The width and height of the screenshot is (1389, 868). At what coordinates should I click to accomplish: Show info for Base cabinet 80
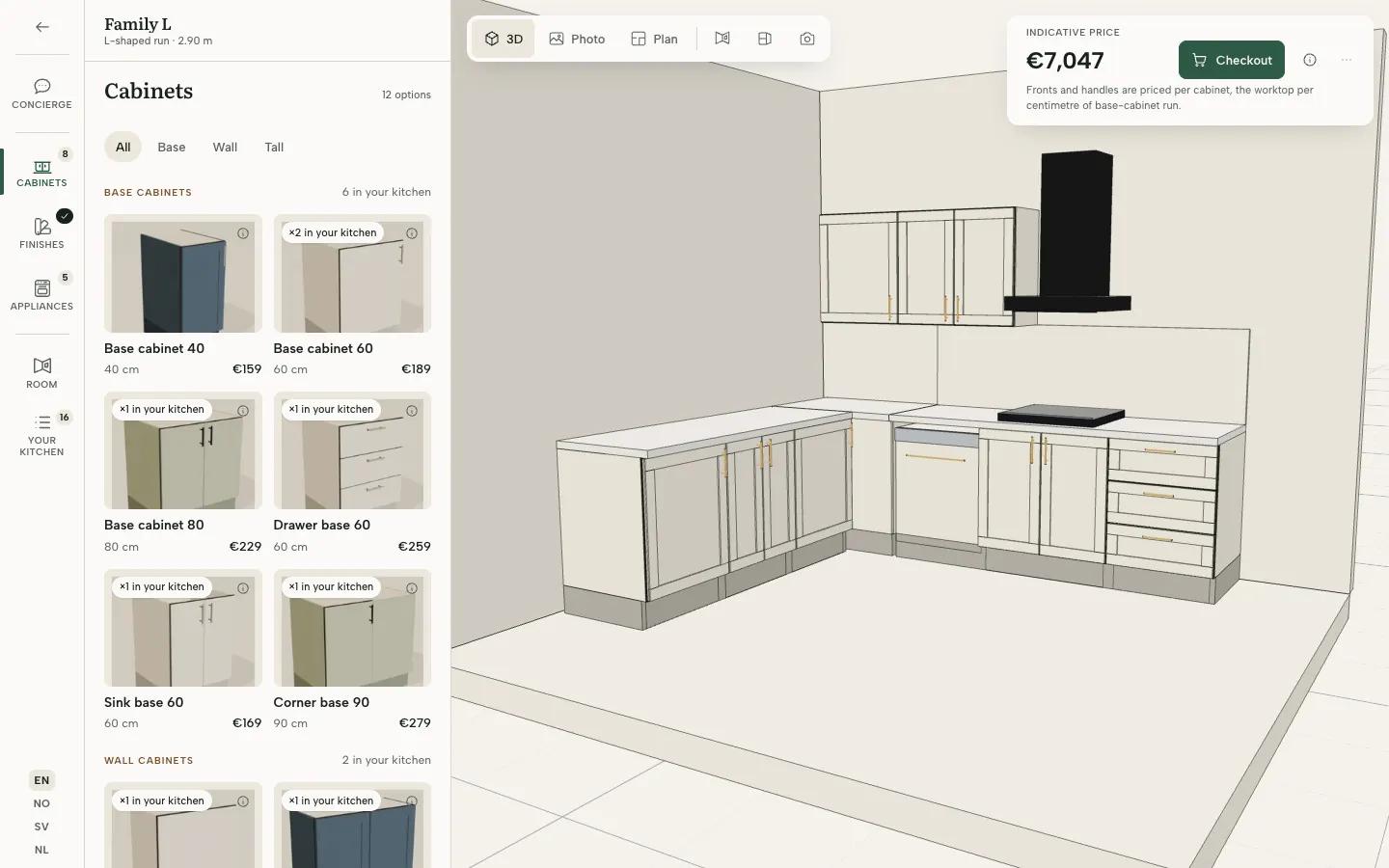pos(243,411)
